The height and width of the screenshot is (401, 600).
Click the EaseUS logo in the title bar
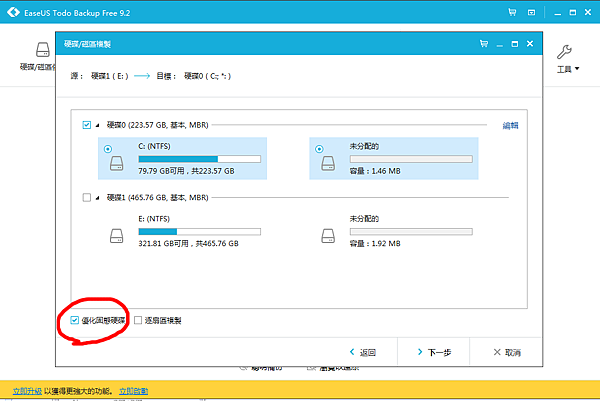pyautogui.click(x=13, y=12)
